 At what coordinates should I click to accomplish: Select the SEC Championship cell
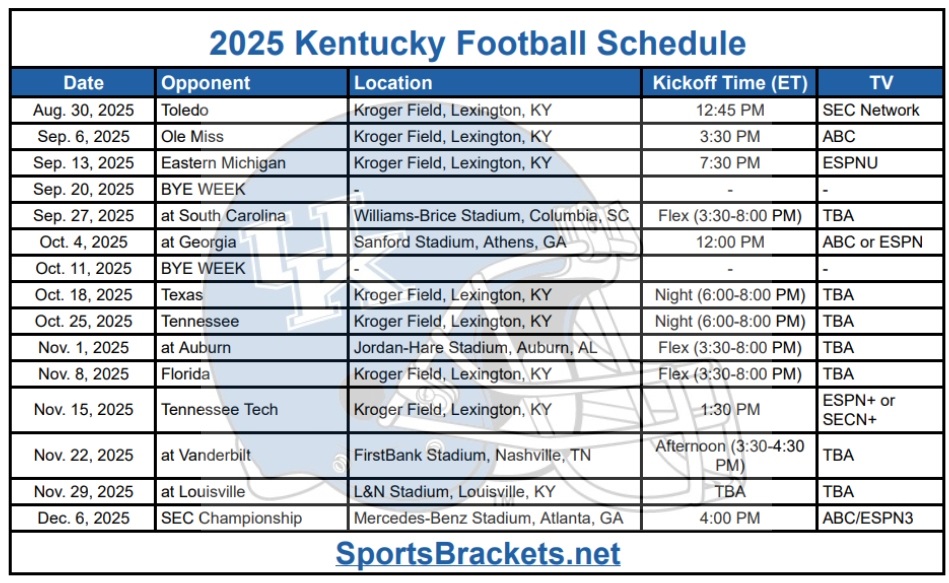[252, 518]
